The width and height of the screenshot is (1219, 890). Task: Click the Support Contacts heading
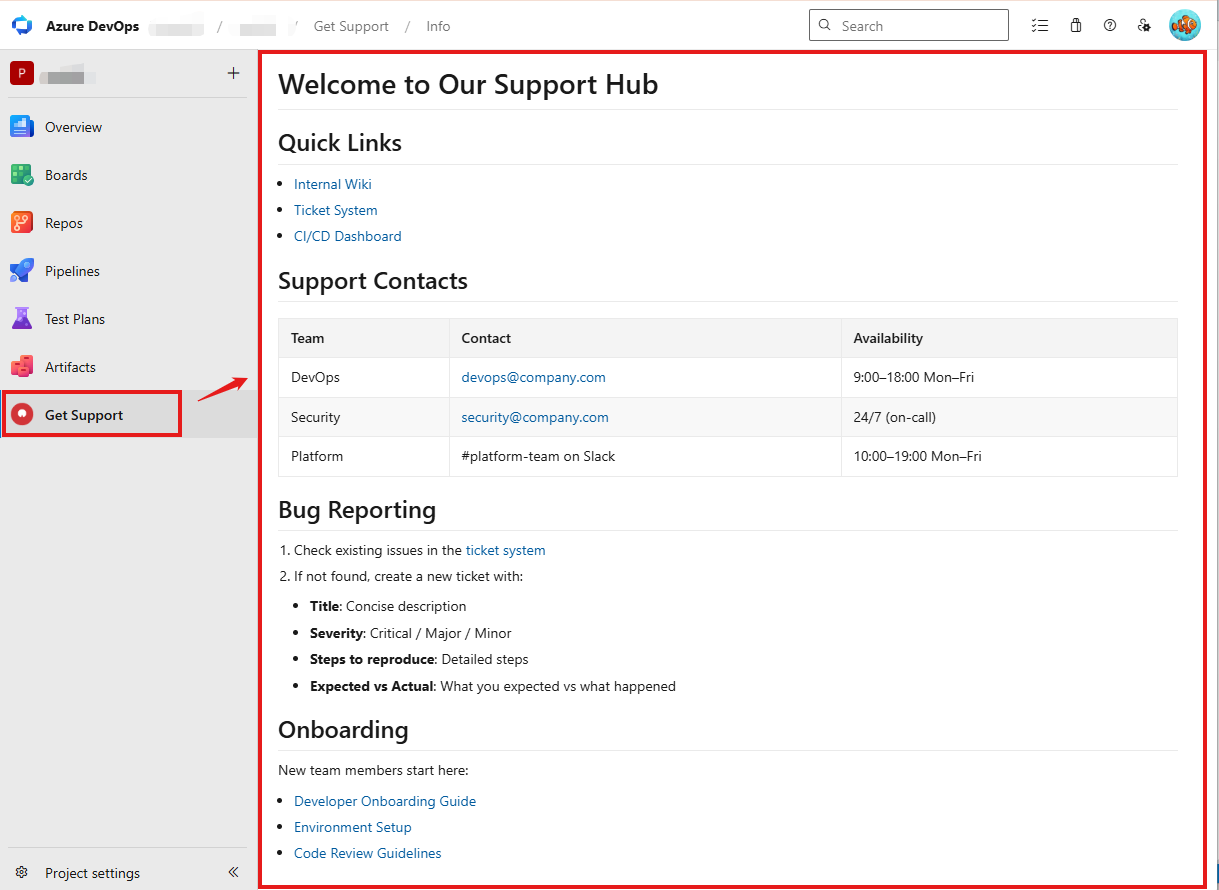point(373,281)
